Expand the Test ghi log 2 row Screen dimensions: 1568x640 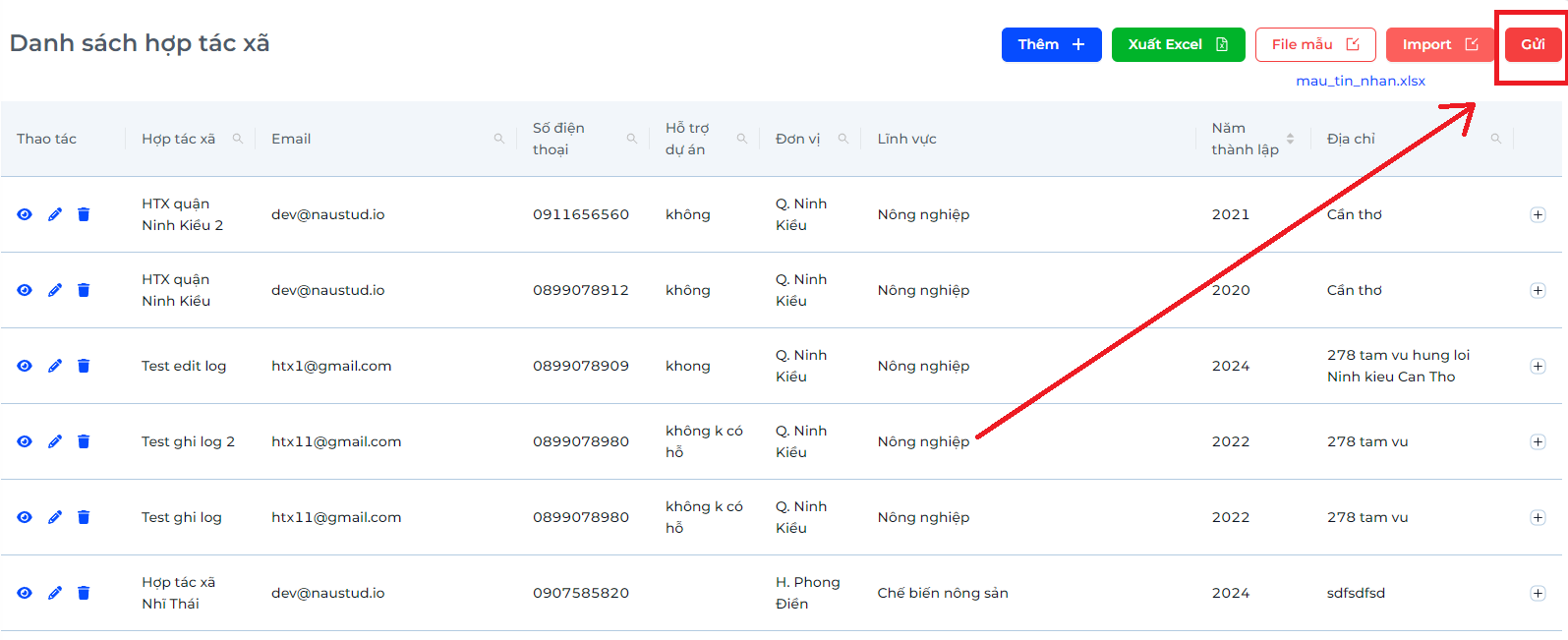(x=1538, y=441)
